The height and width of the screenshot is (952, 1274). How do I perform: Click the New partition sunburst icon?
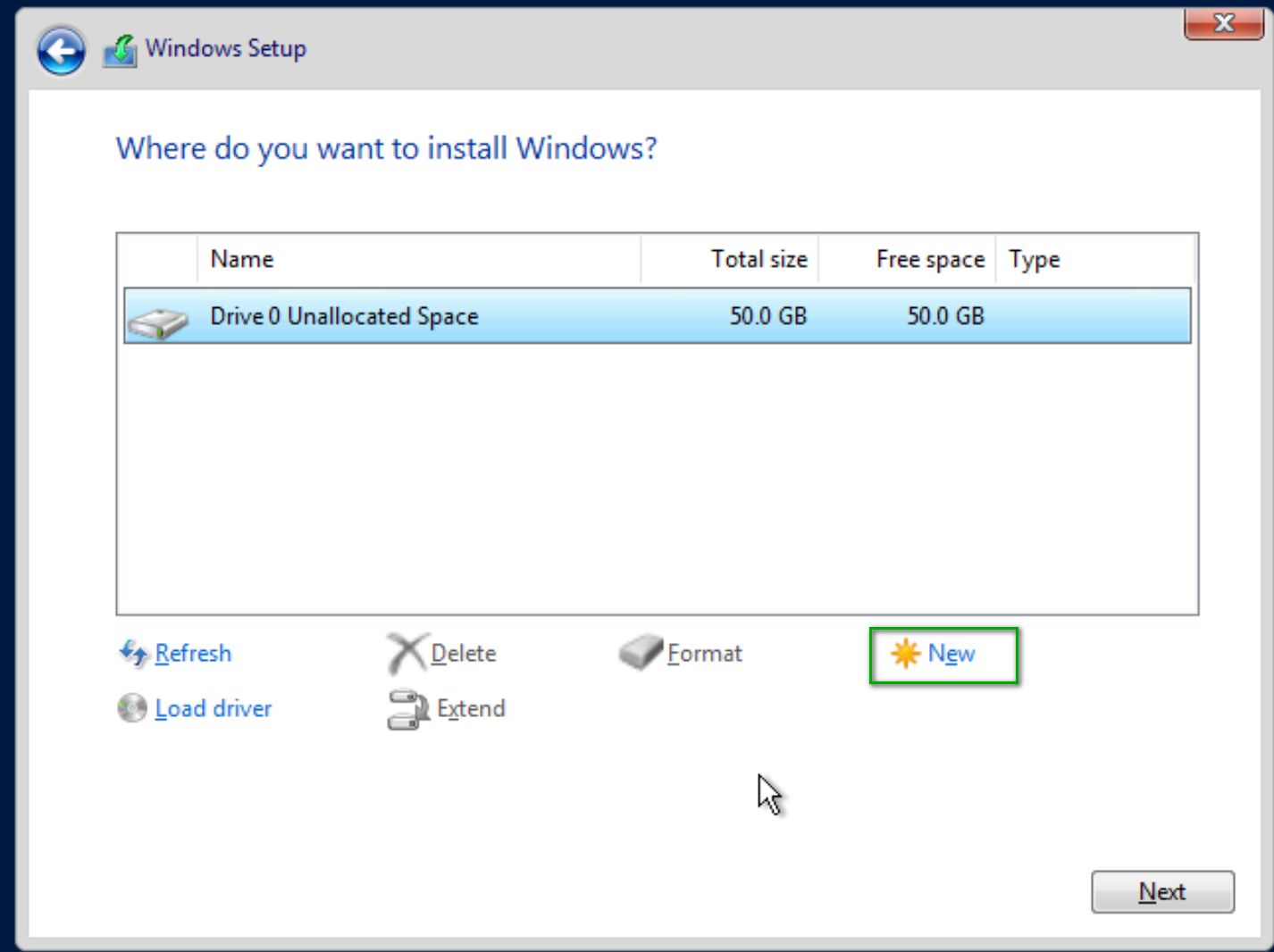906,654
